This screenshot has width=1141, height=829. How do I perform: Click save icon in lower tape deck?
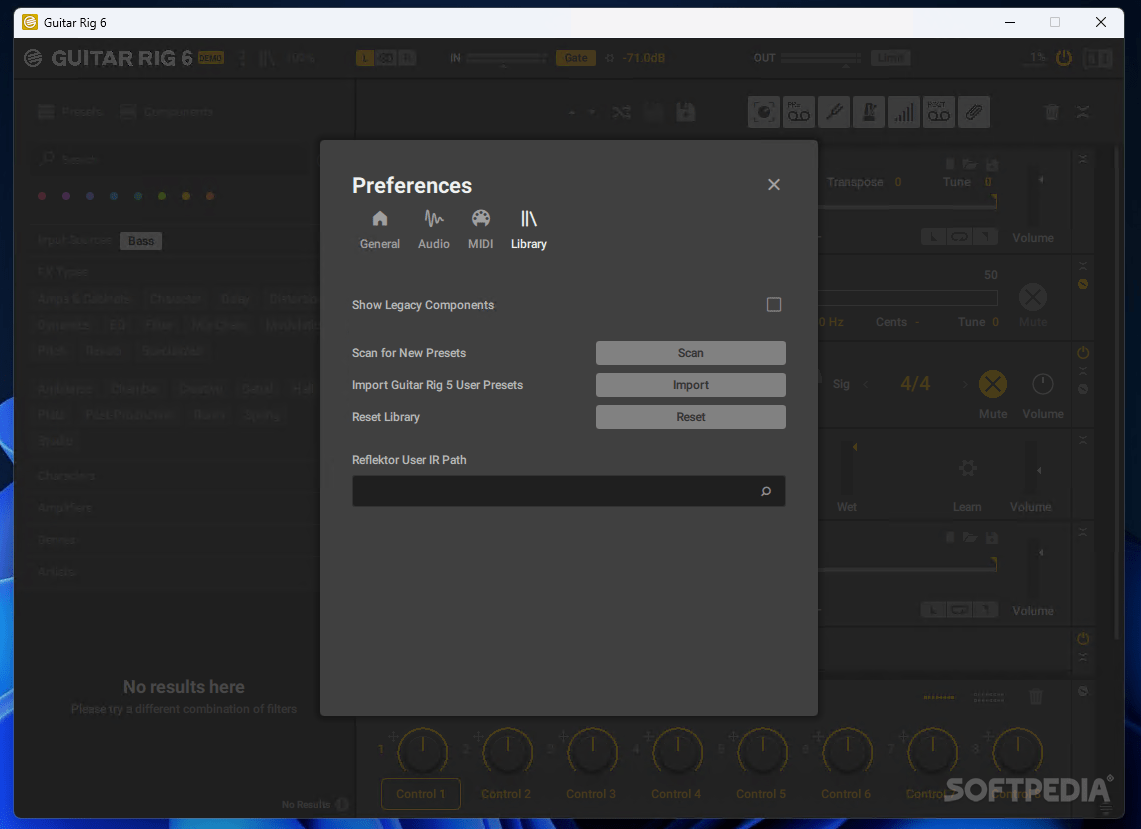pos(991,538)
